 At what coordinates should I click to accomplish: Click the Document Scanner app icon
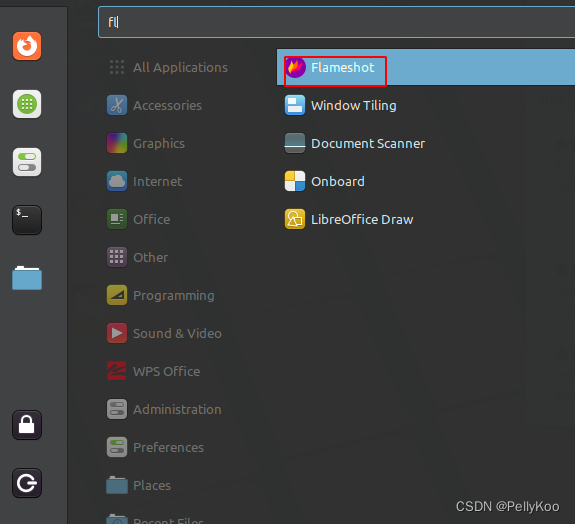(295, 143)
